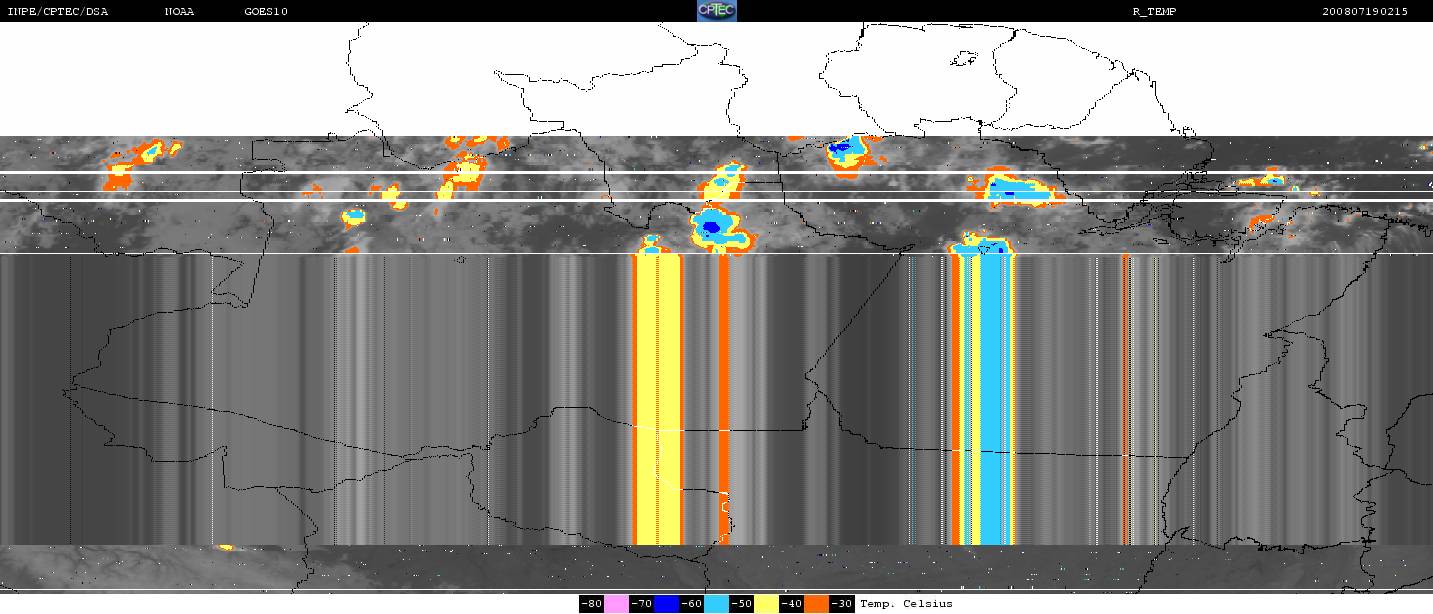This screenshot has height=614, width=1433.
Task: Click the light blue legend swatch
Action: tap(716, 604)
